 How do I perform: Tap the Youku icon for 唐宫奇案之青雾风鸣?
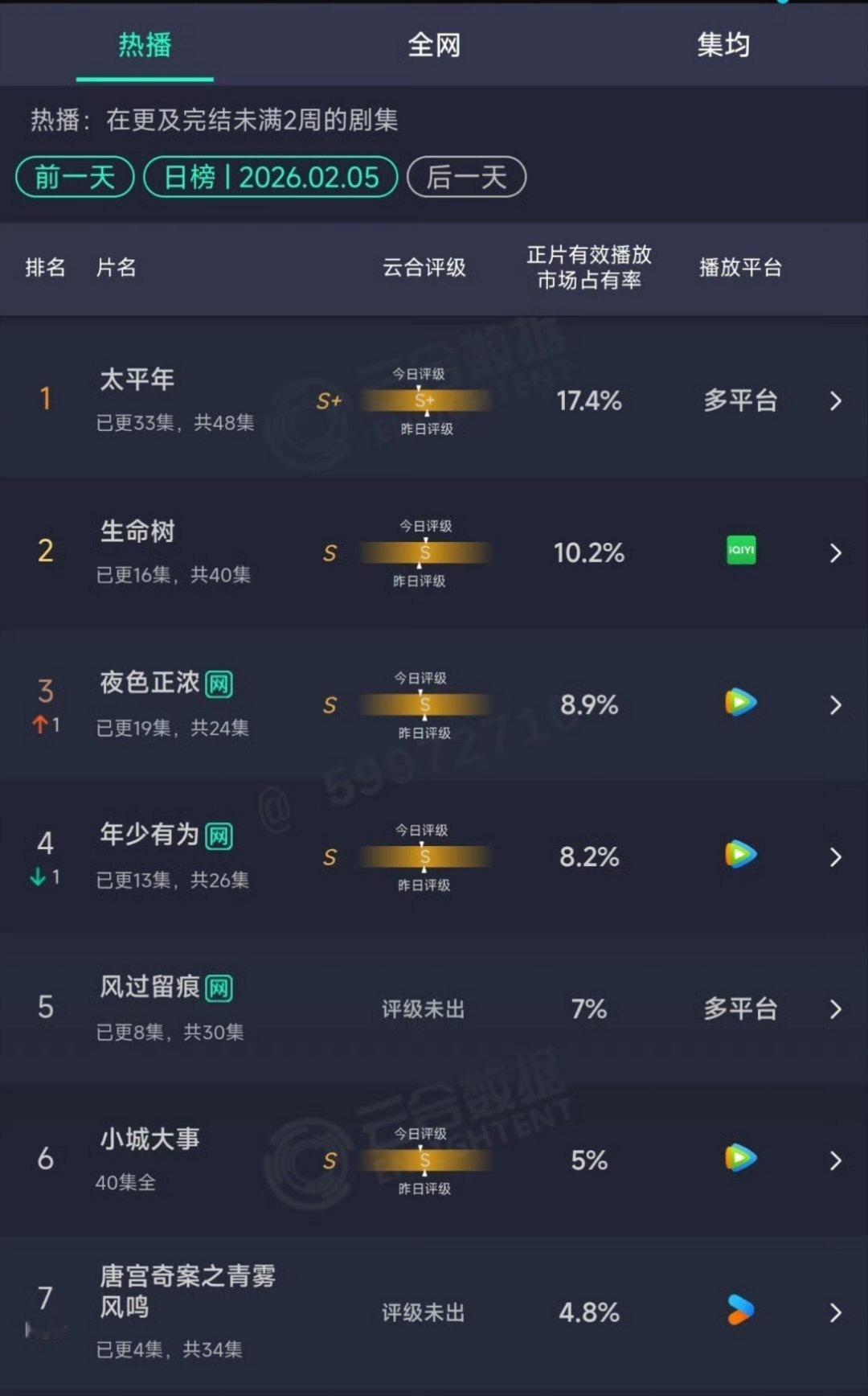741,1310
